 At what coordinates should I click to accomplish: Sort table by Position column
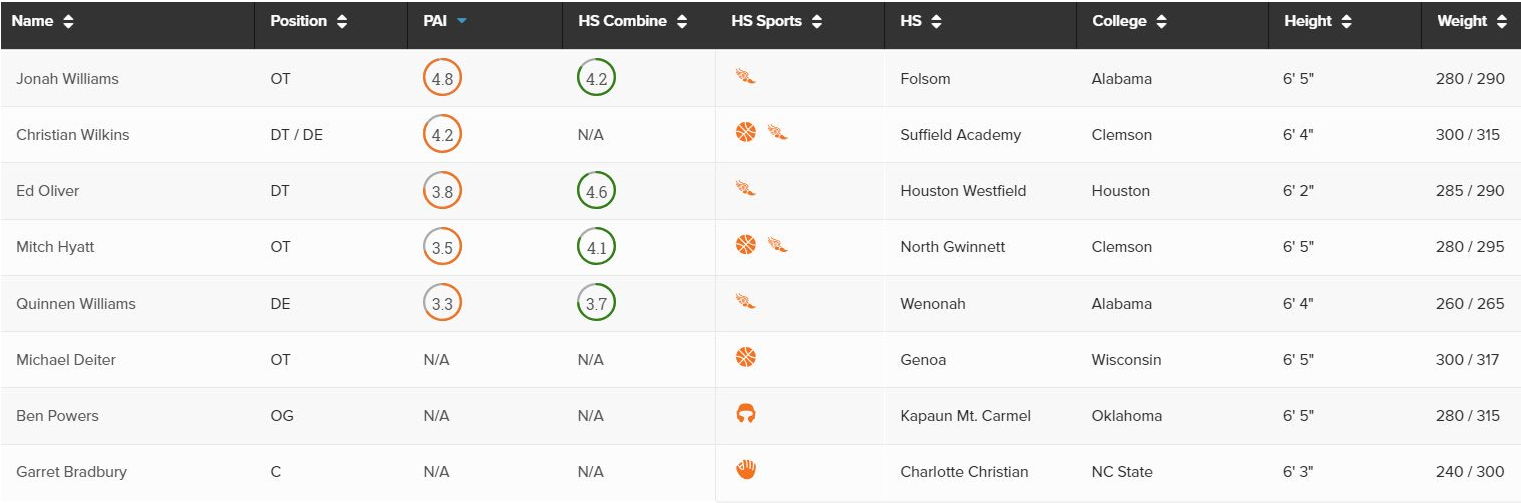pyautogui.click(x=309, y=21)
